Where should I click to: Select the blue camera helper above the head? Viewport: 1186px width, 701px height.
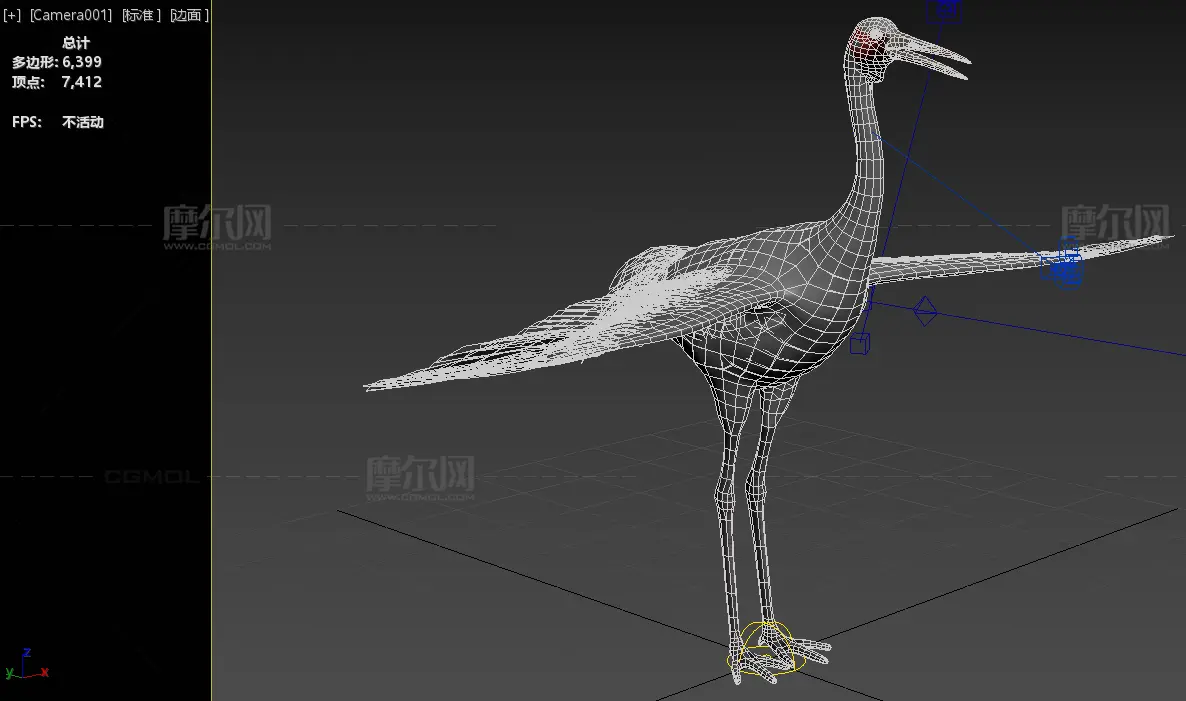[x=943, y=11]
